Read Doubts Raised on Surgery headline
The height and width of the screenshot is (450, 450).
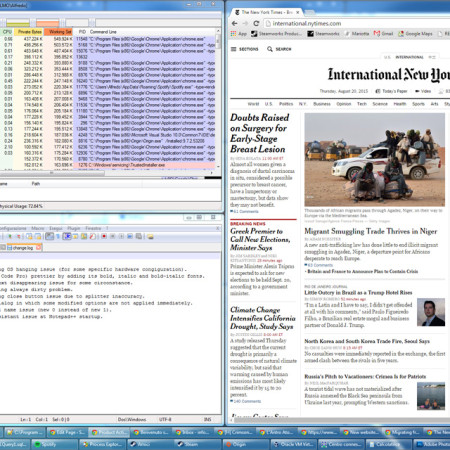260,133
